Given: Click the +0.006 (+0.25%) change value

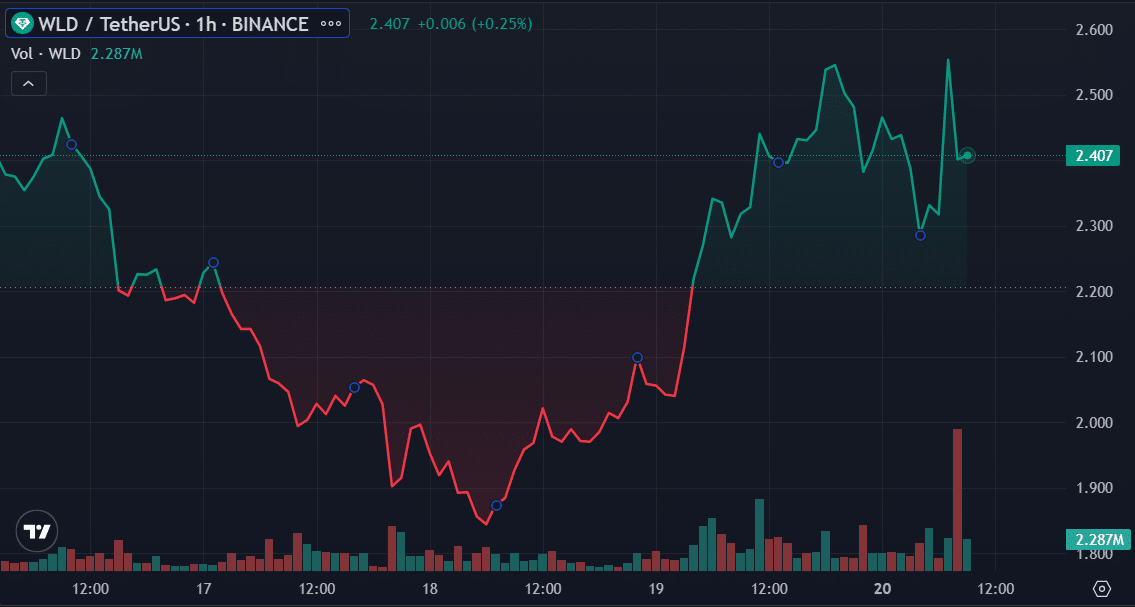Looking at the screenshot, I should point(475,24).
